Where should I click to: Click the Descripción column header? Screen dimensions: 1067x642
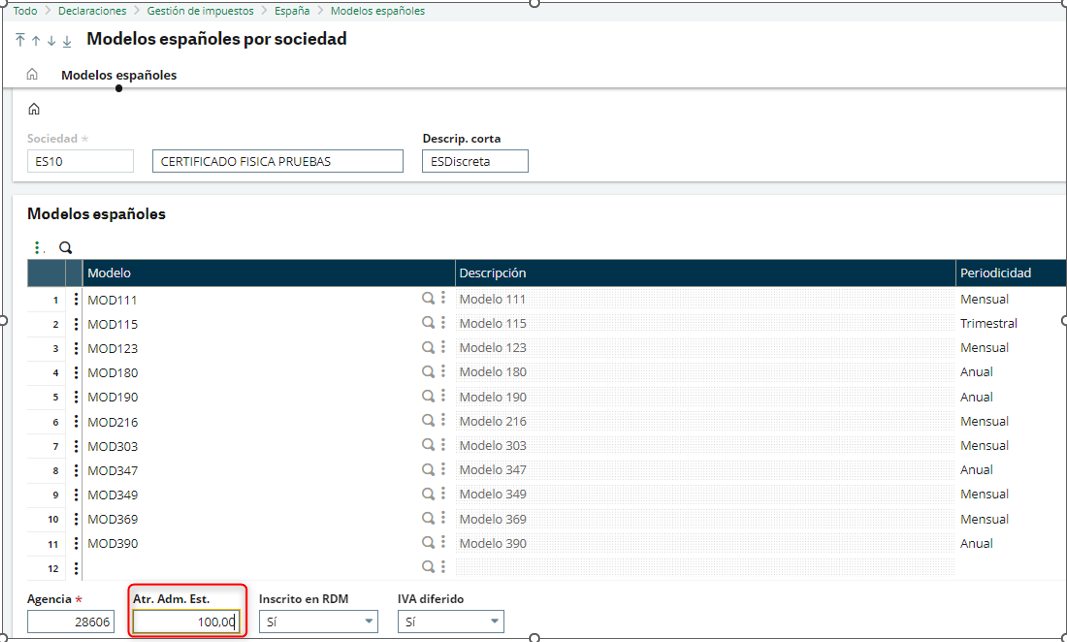coord(705,273)
